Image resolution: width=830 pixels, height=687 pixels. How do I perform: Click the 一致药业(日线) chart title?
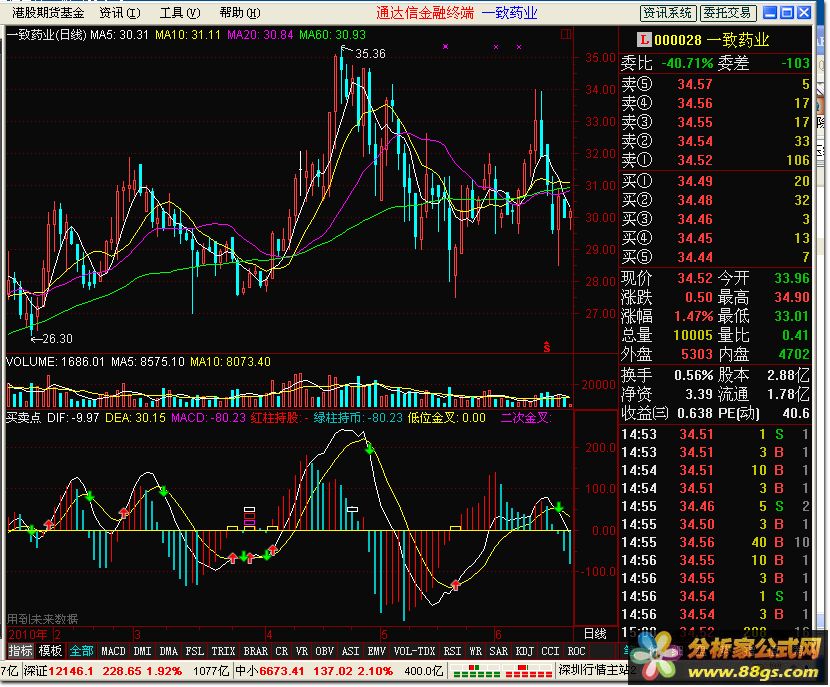(x=46, y=35)
